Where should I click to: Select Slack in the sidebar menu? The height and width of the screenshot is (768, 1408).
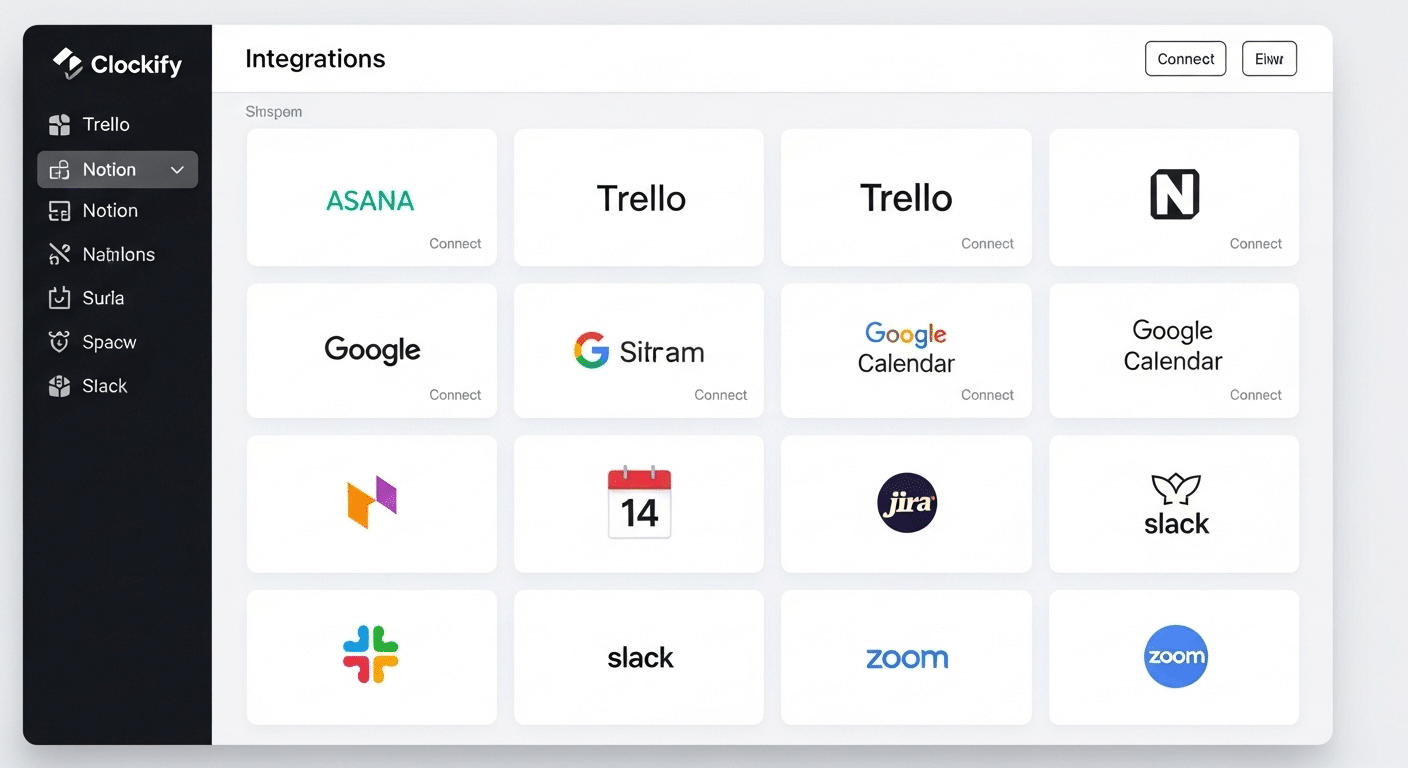click(x=104, y=386)
